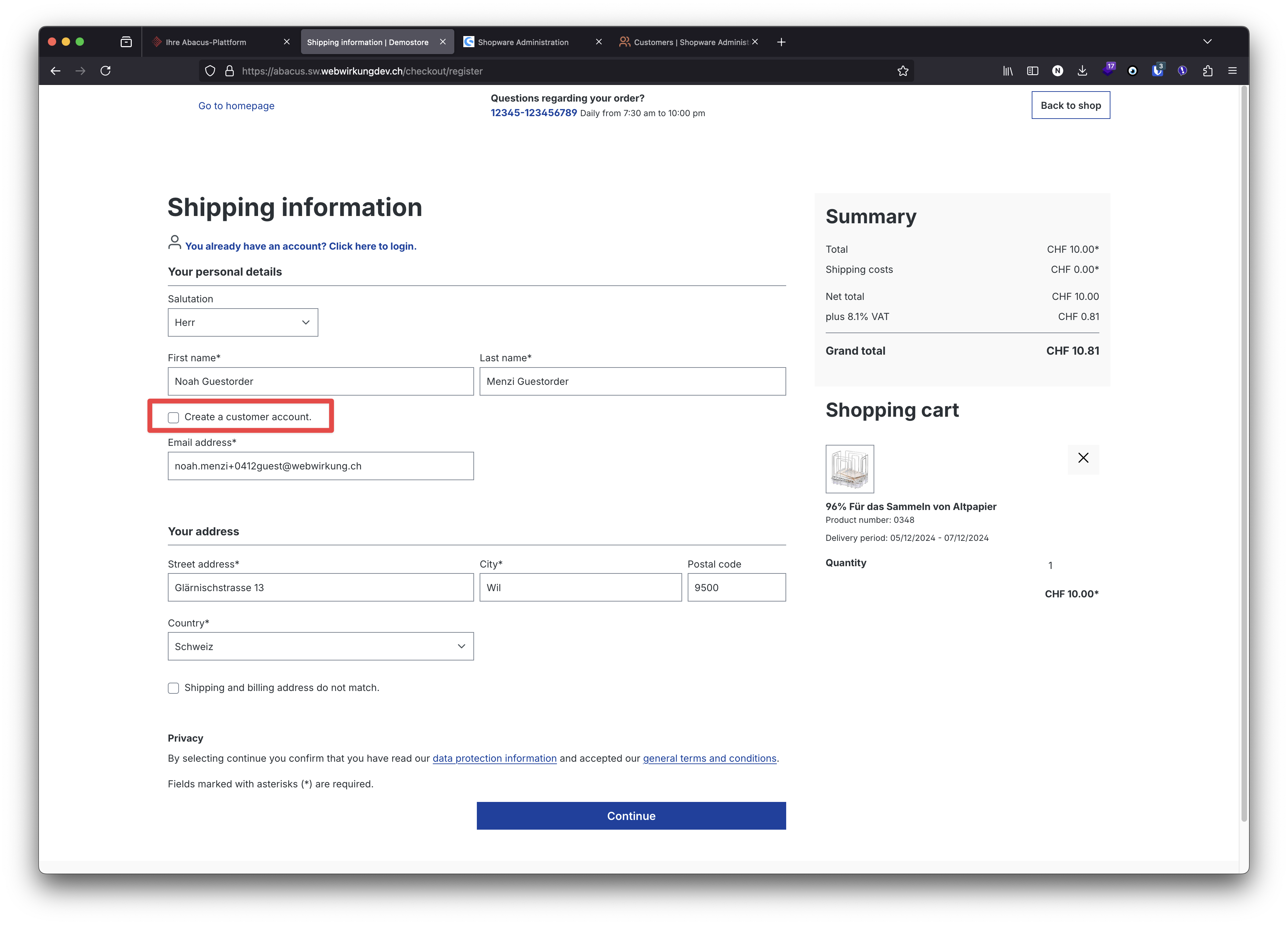
Task: Open the Bitwarden password manager extension
Action: coord(1157,70)
